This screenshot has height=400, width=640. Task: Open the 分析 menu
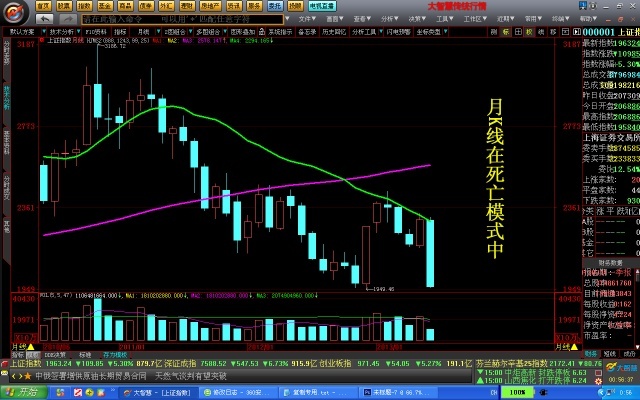point(389,19)
